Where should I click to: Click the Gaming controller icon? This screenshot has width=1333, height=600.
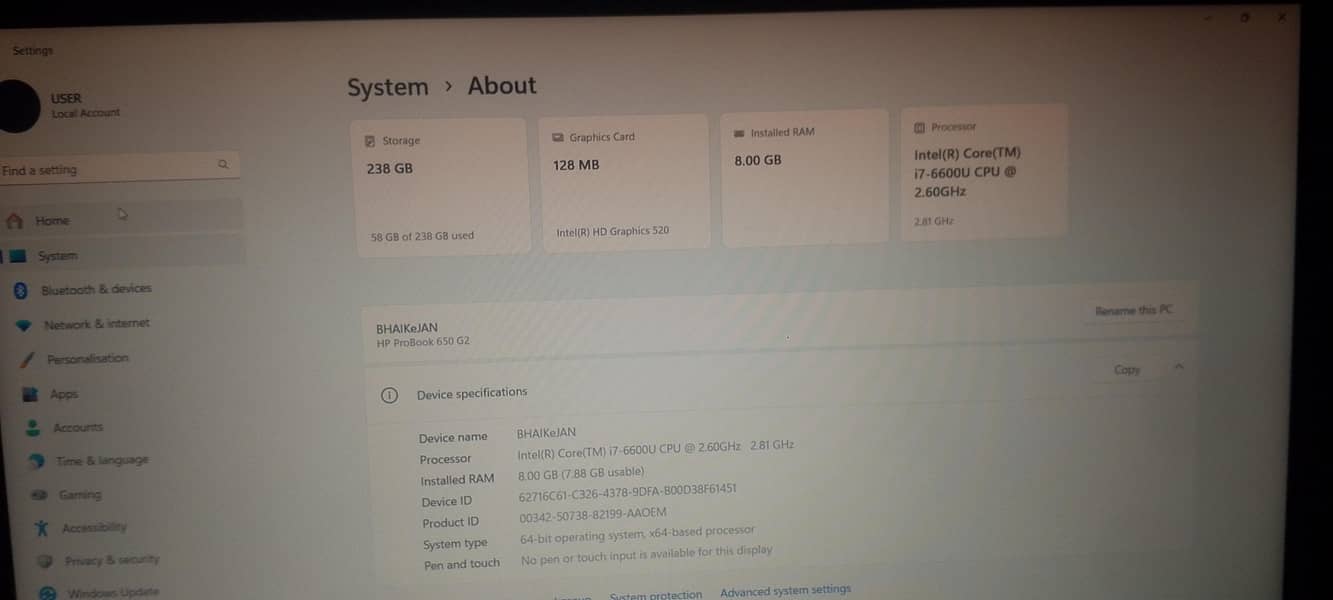[39, 495]
